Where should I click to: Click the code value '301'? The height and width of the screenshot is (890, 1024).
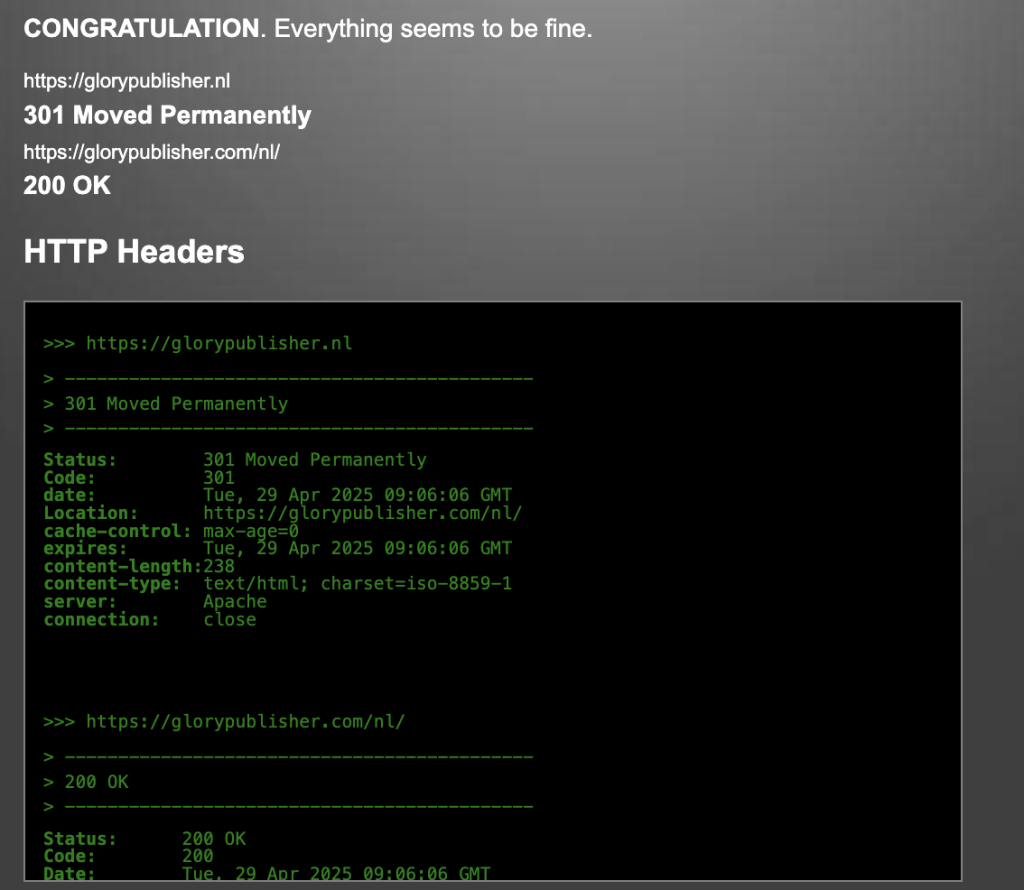pos(219,477)
